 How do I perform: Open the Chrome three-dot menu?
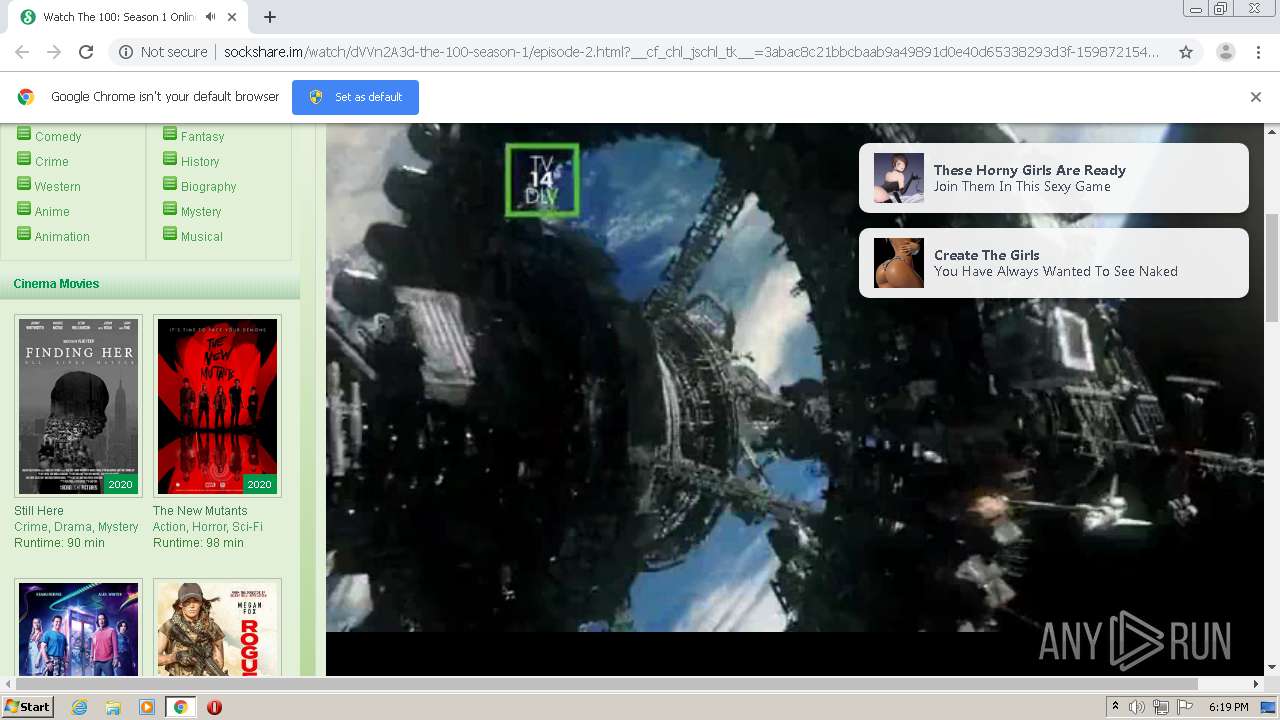pos(1258,52)
